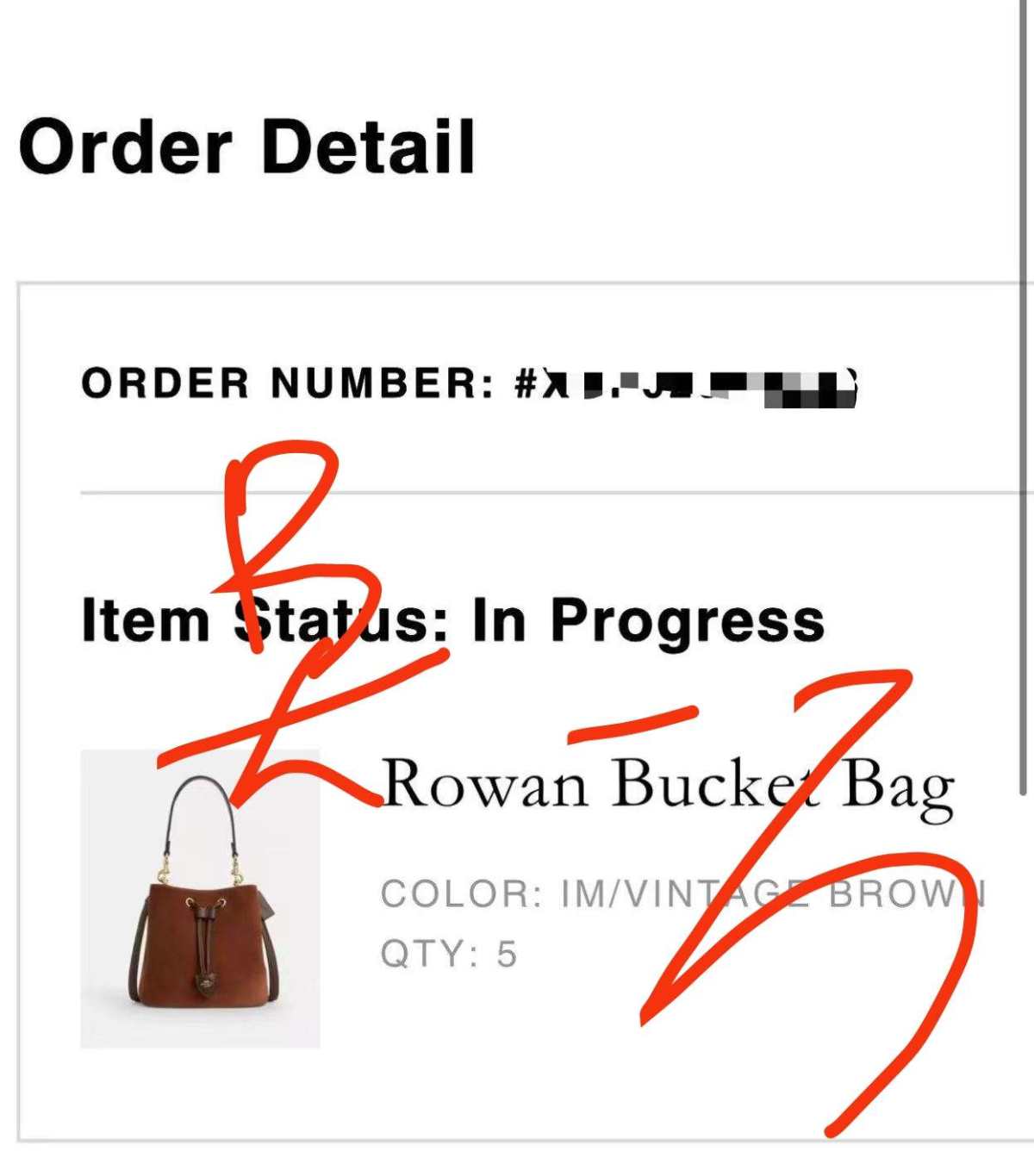Click the hash symbol before order number
This screenshot has width=1034, height=1176.
[x=526, y=383]
